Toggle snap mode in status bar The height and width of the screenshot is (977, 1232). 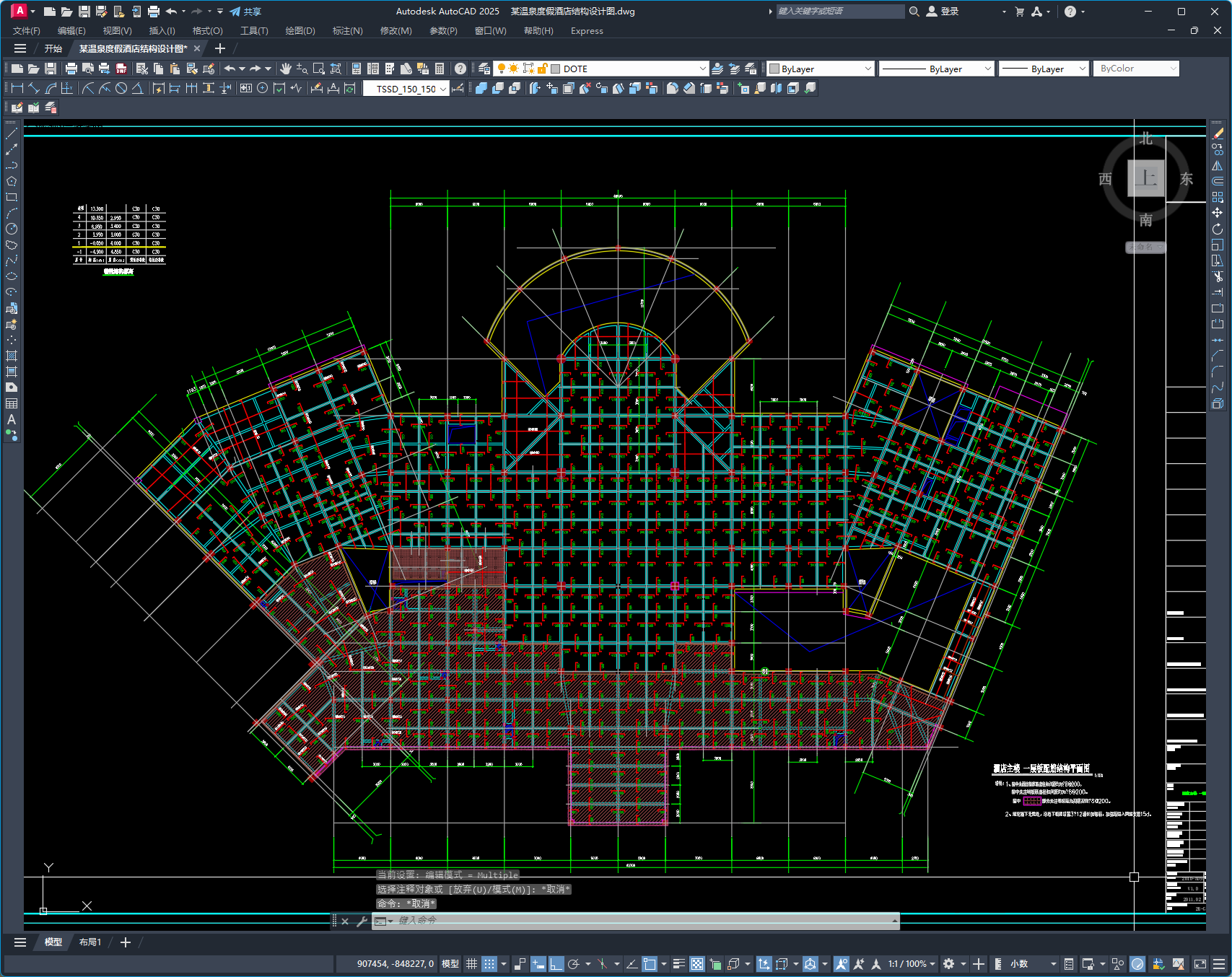pos(489,964)
